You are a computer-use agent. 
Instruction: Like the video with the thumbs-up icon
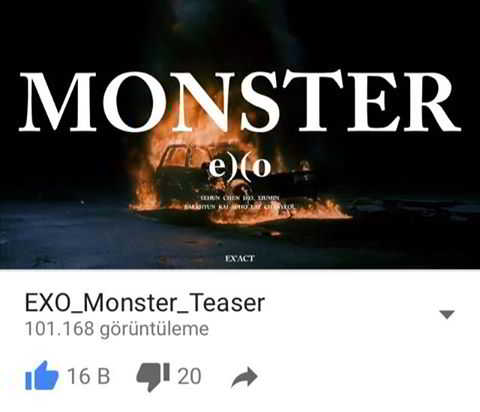42,376
